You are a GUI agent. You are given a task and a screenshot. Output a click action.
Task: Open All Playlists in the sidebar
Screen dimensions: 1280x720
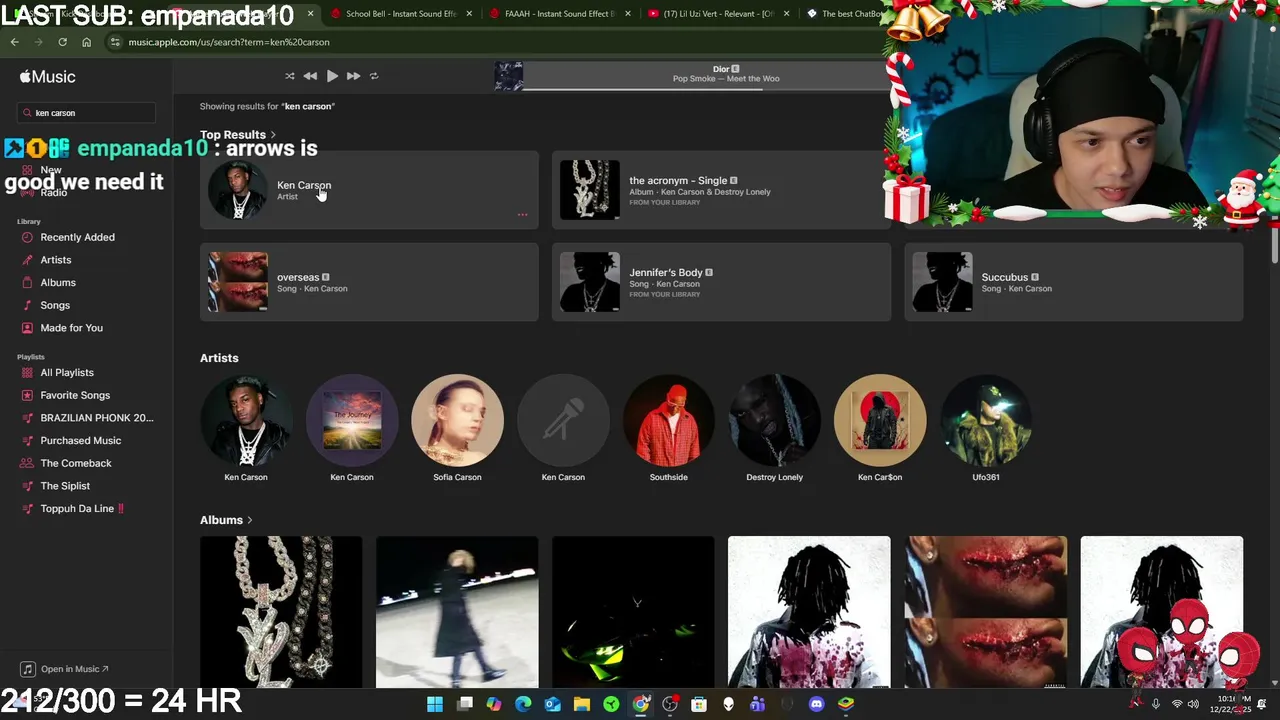[67, 373]
